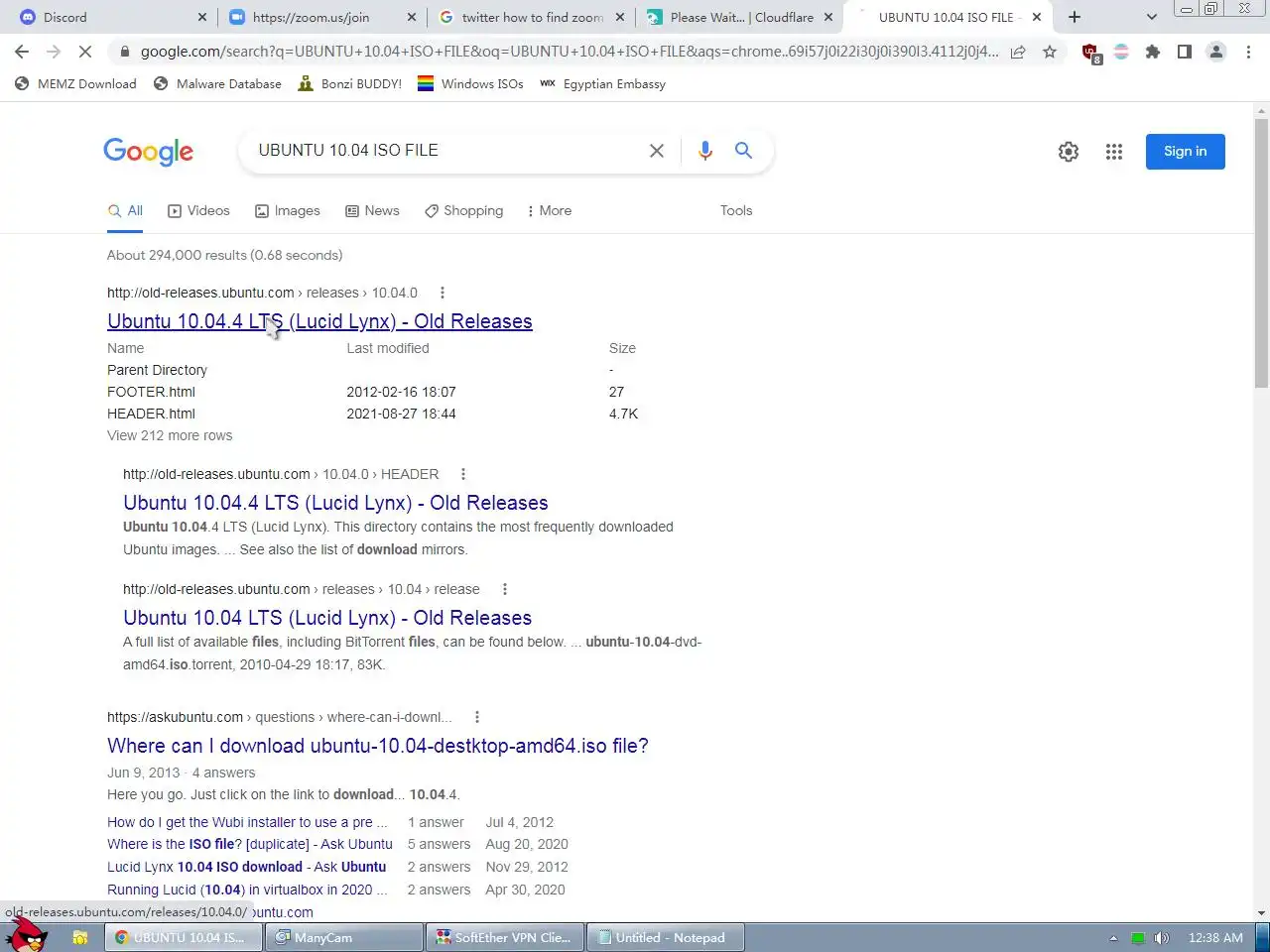
Task: Click the Google logo
Action: (x=149, y=152)
